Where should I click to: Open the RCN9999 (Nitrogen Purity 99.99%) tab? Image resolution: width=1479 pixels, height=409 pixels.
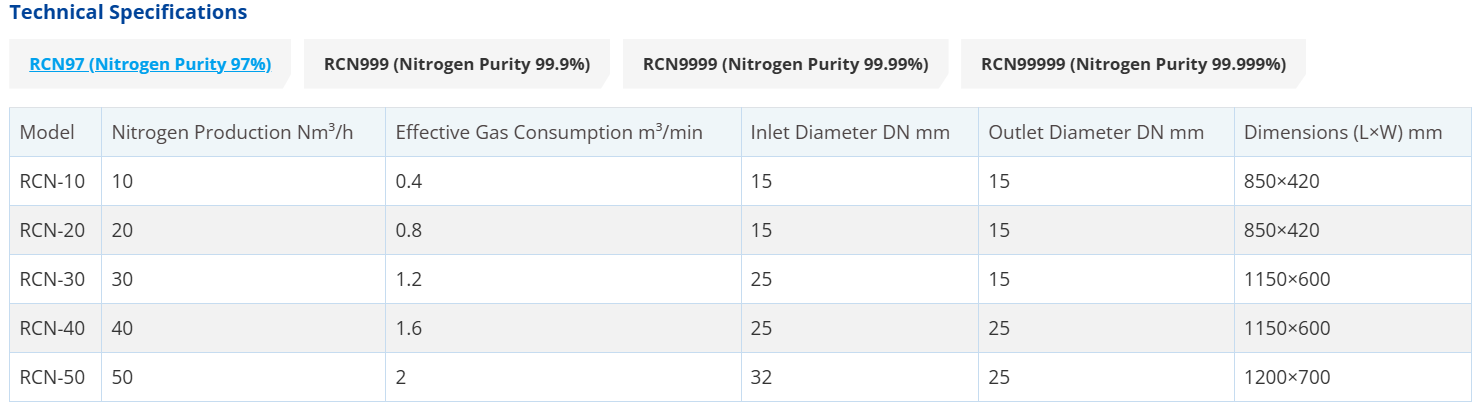click(786, 64)
